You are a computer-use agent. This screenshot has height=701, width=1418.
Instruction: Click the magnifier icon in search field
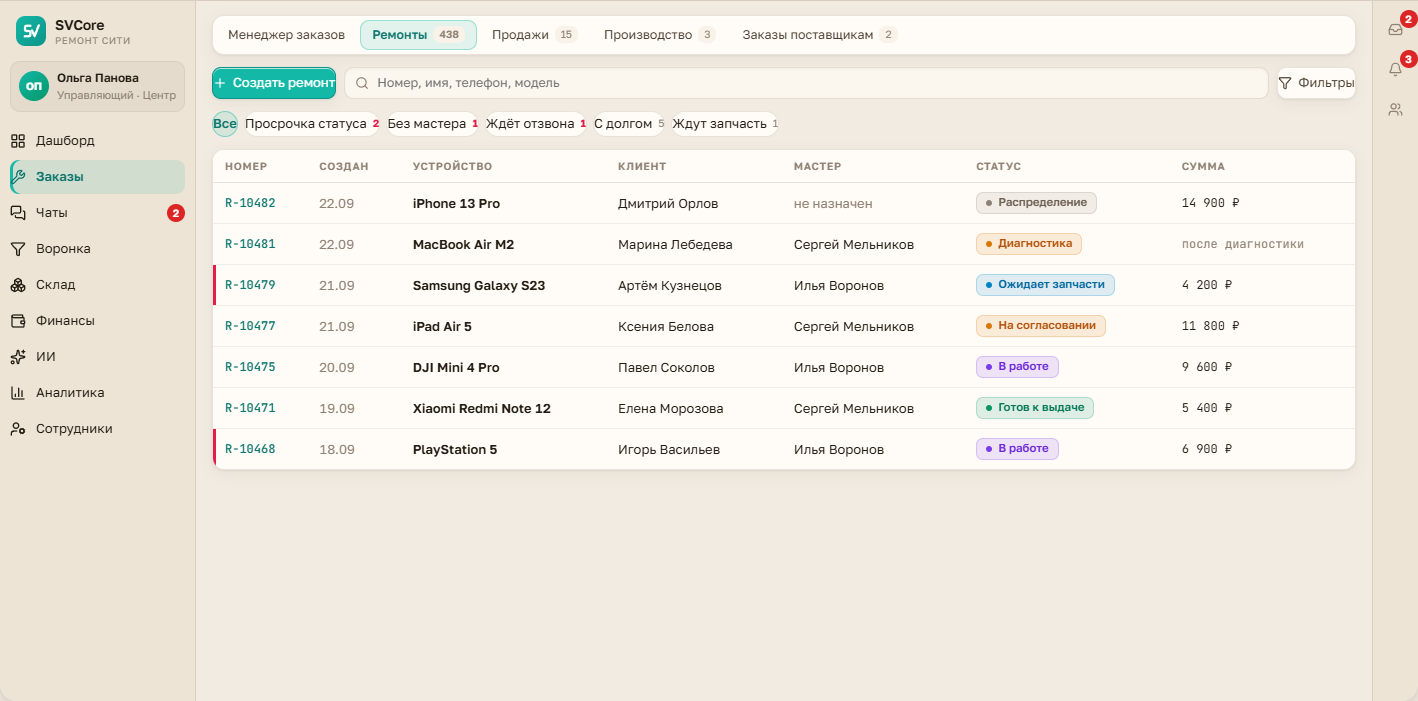coord(363,83)
